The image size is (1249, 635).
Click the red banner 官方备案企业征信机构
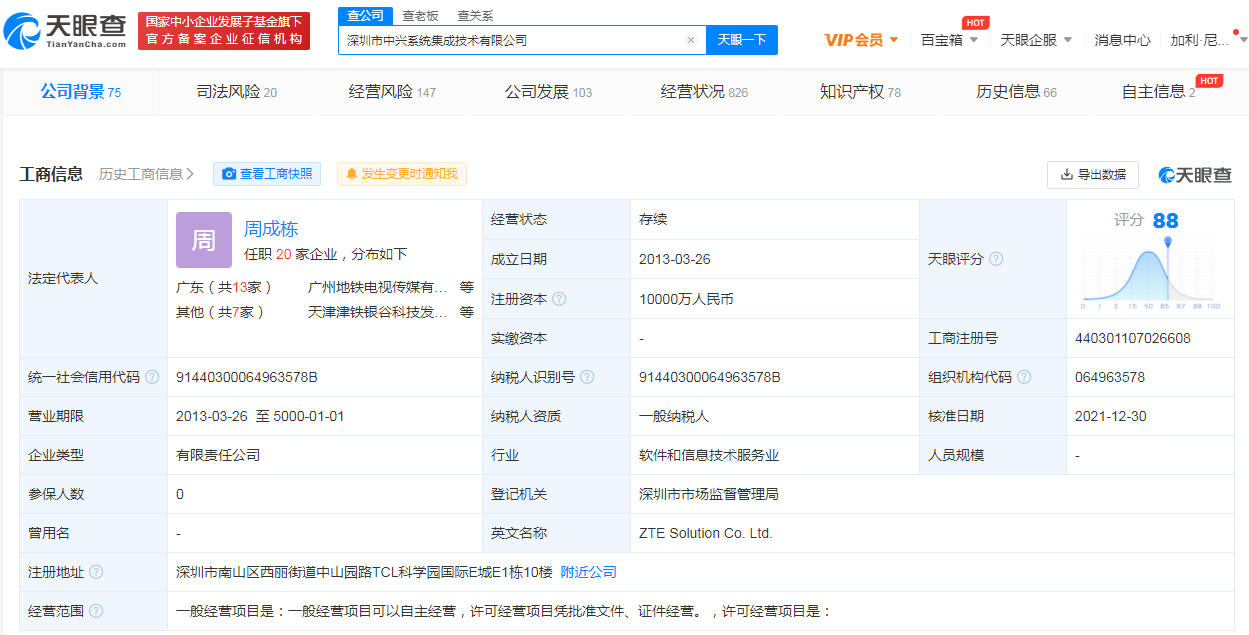pos(224,31)
